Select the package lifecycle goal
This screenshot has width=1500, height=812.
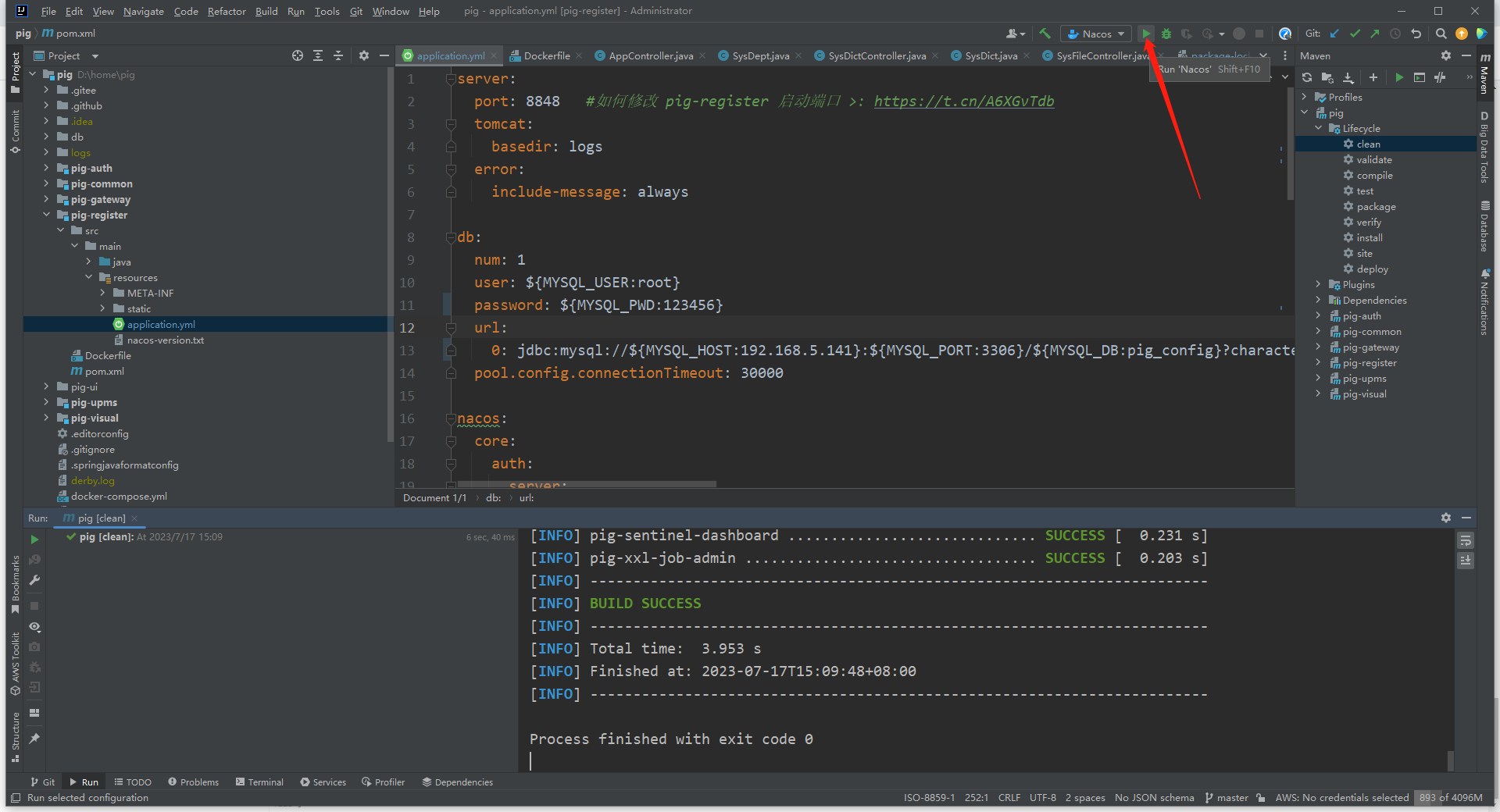pyautogui.click(x=1376, y=206)
